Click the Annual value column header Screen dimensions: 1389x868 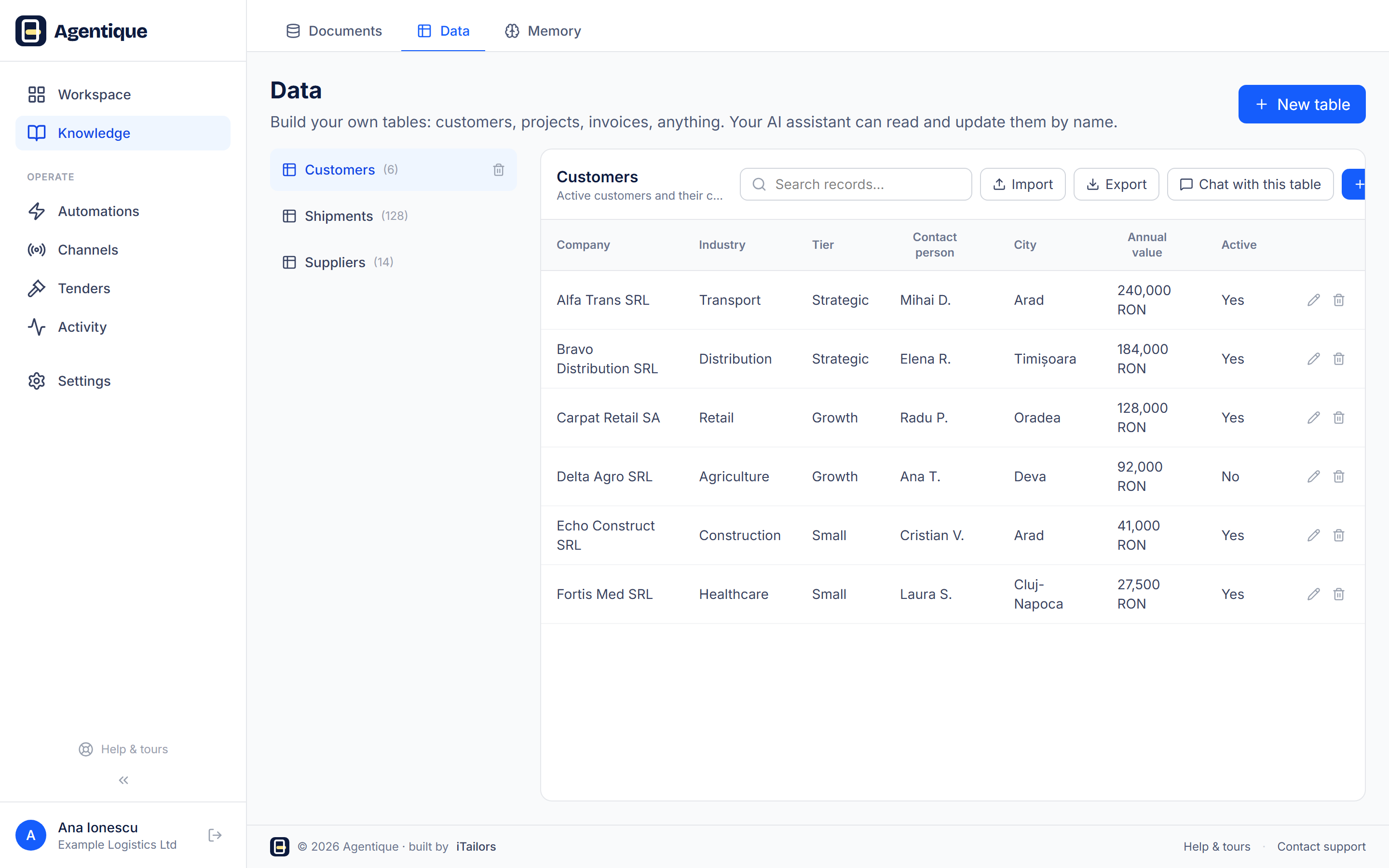(1147, 244)
